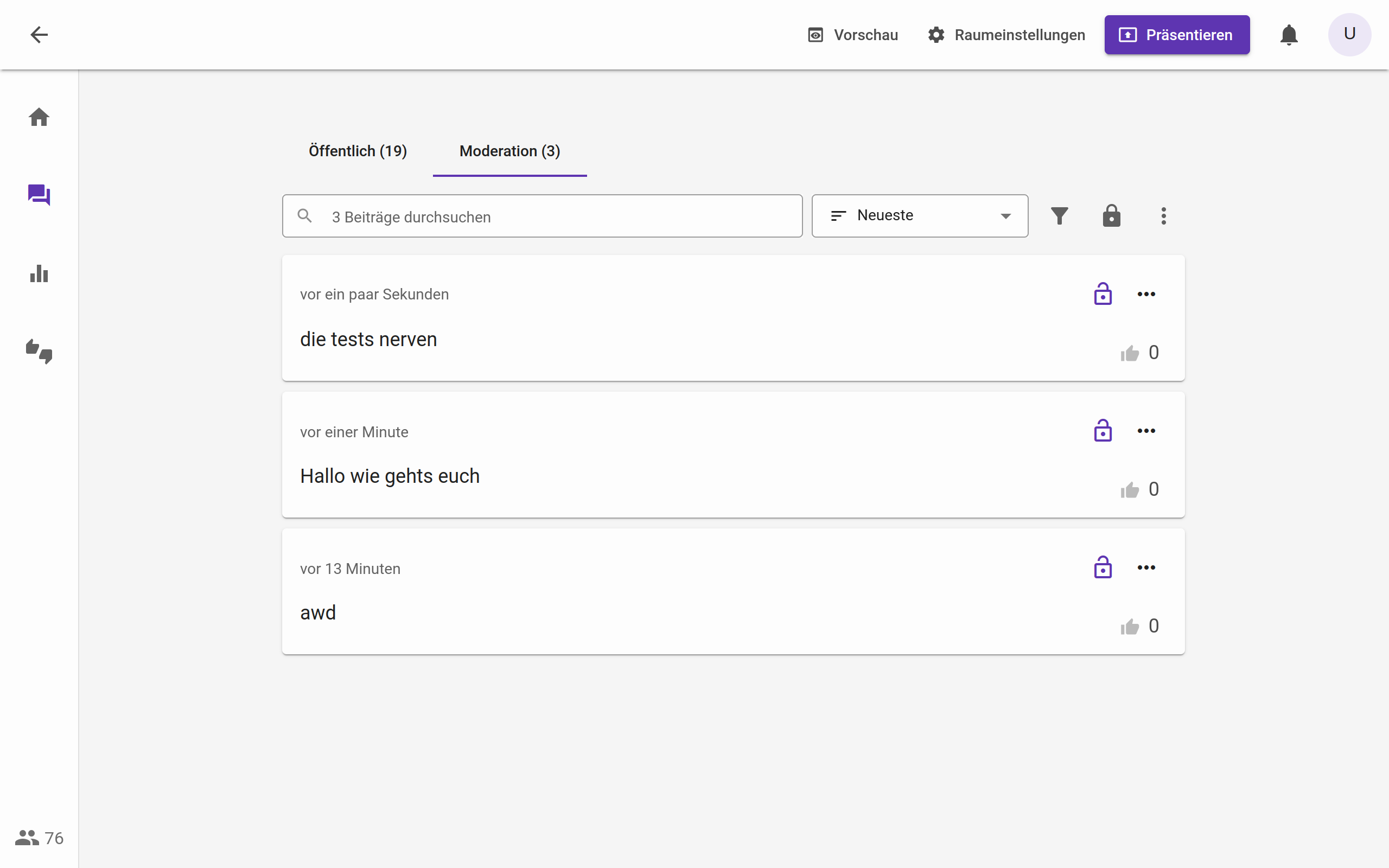This screenshot has width=1389, height=868.
Task: Open the comments section in the sidebar
Action: [x=39, y=195]
